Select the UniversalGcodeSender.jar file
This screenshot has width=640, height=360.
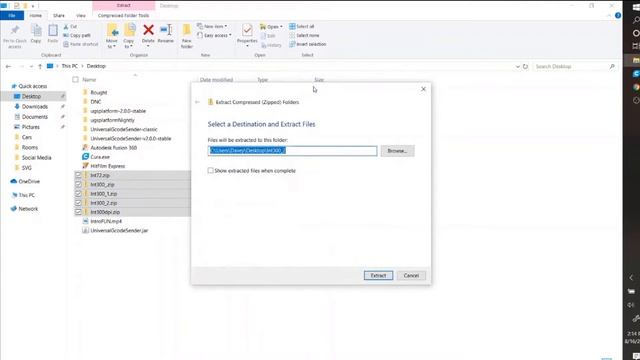coord(116,231)
